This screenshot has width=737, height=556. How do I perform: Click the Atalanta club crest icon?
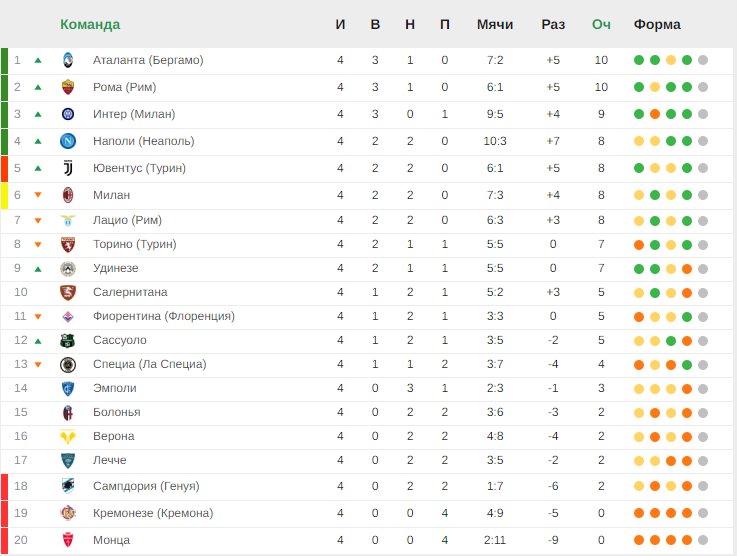(68, 60)
